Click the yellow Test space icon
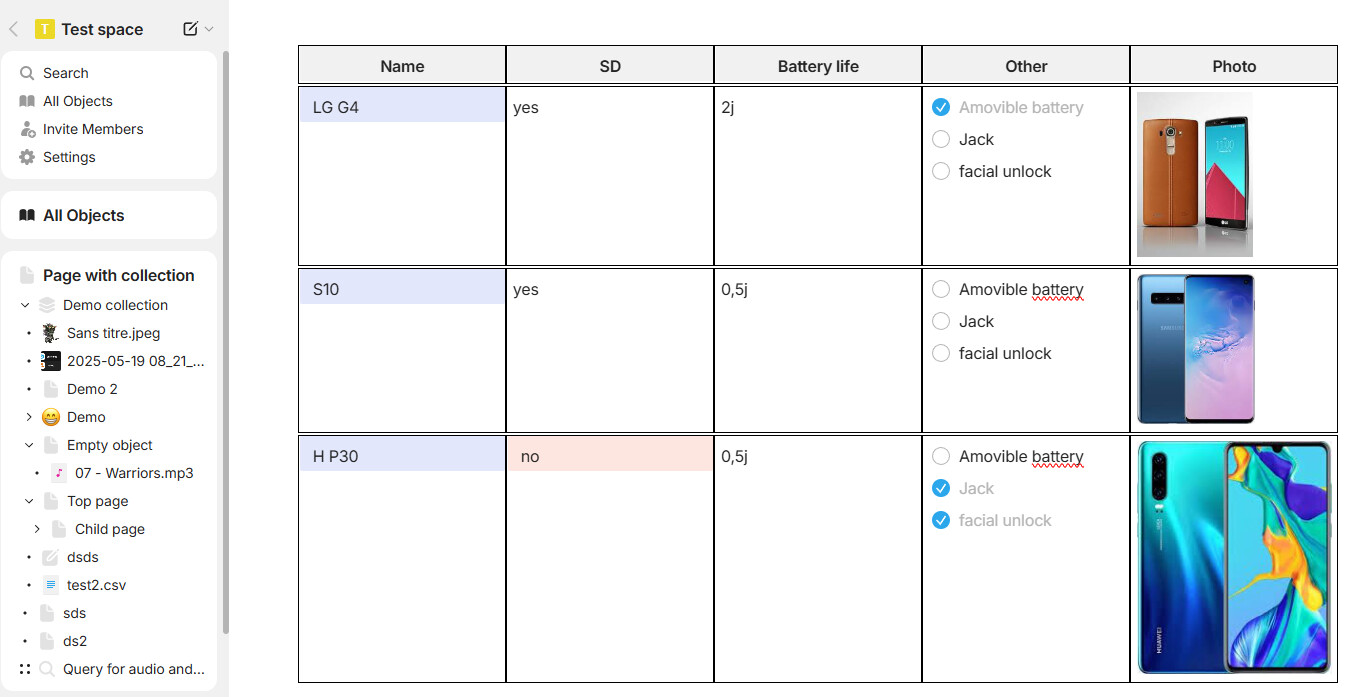 [45, 29]
